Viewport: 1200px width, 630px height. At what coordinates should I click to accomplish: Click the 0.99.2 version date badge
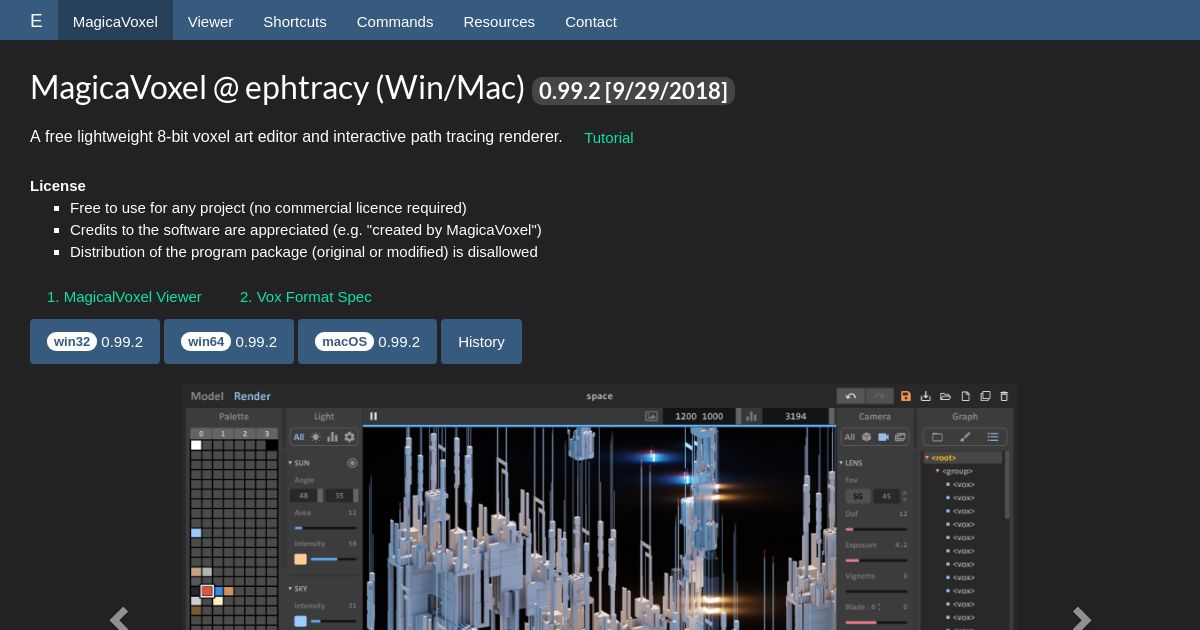click(x=633, y=91)
